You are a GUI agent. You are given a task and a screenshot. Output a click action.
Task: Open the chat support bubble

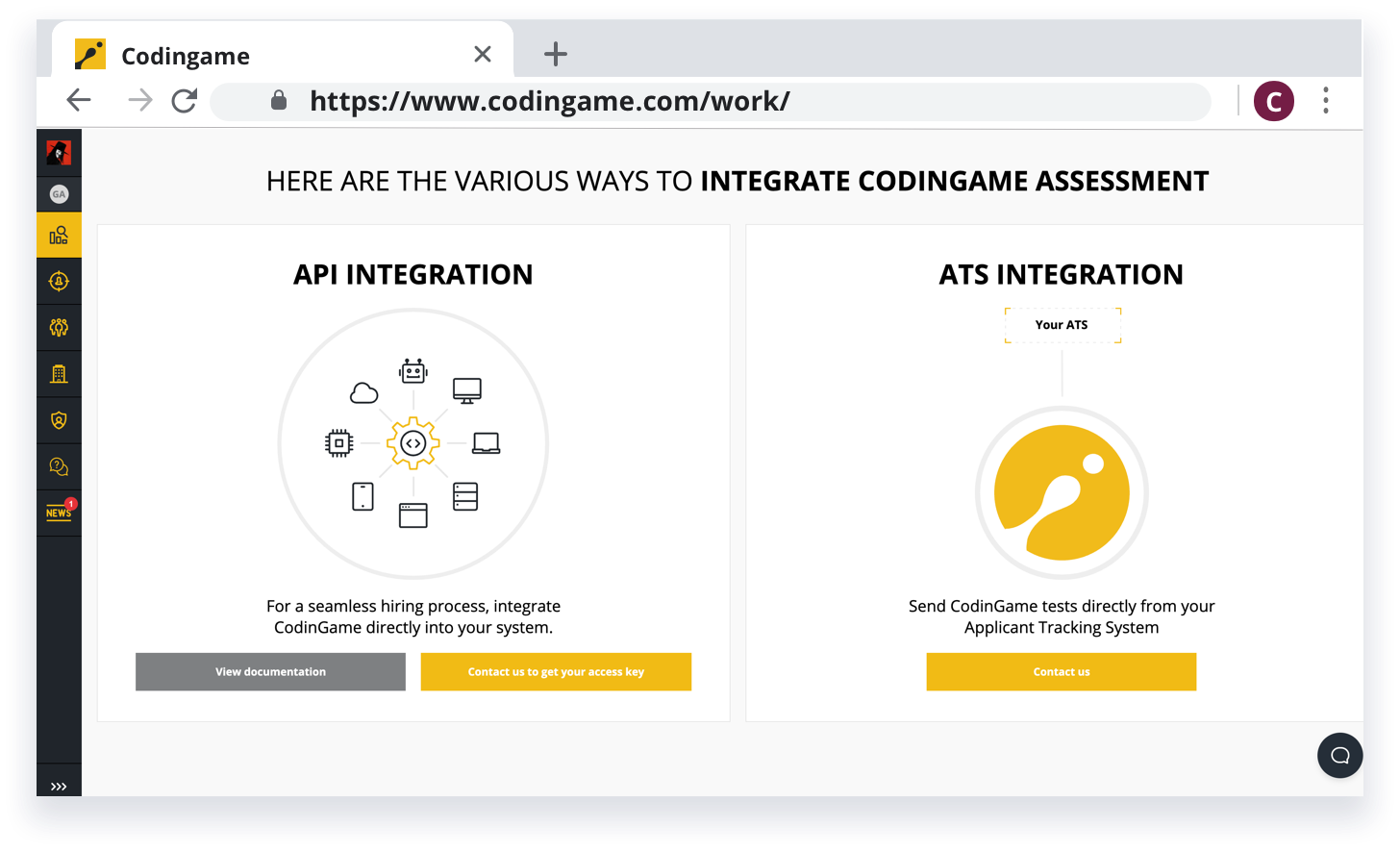point(1339,755)
